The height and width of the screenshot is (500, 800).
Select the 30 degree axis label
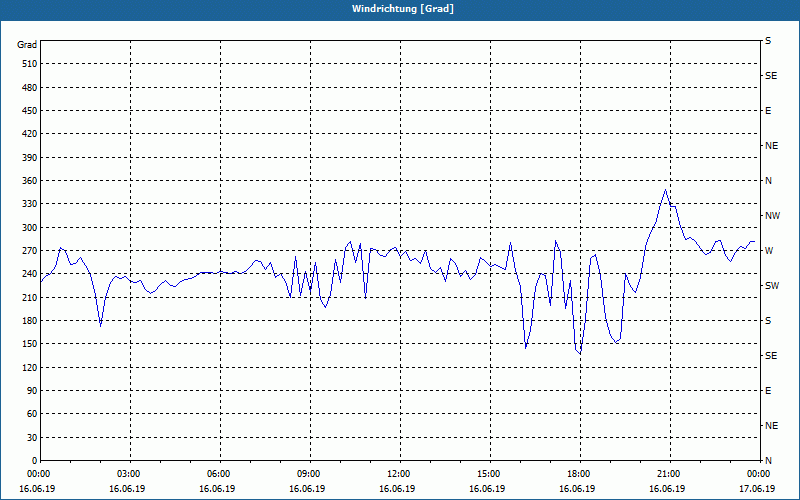pyautogui.click(x=32, y=438)
